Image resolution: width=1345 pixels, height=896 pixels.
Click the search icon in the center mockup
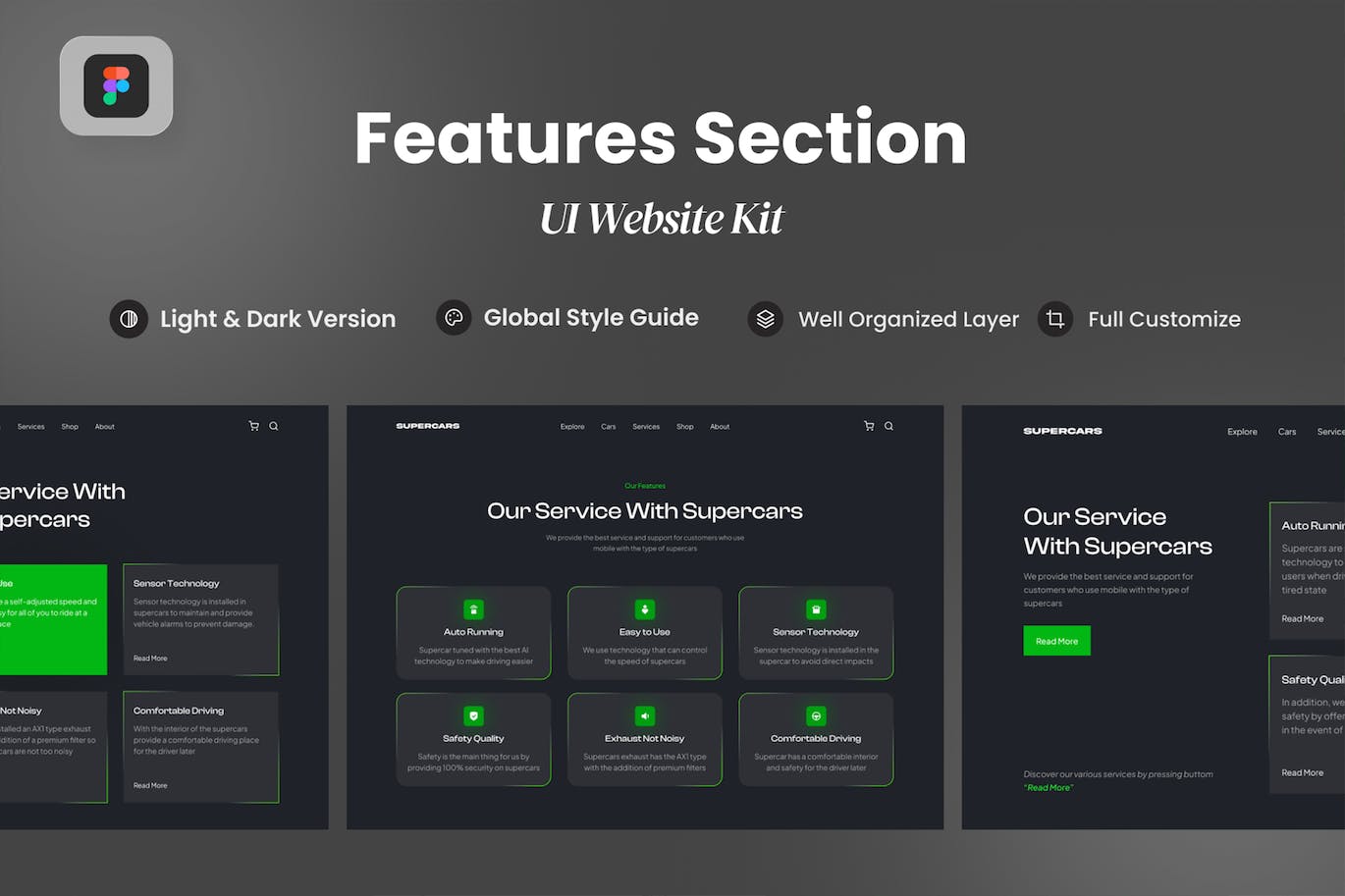tap(889, 426)
